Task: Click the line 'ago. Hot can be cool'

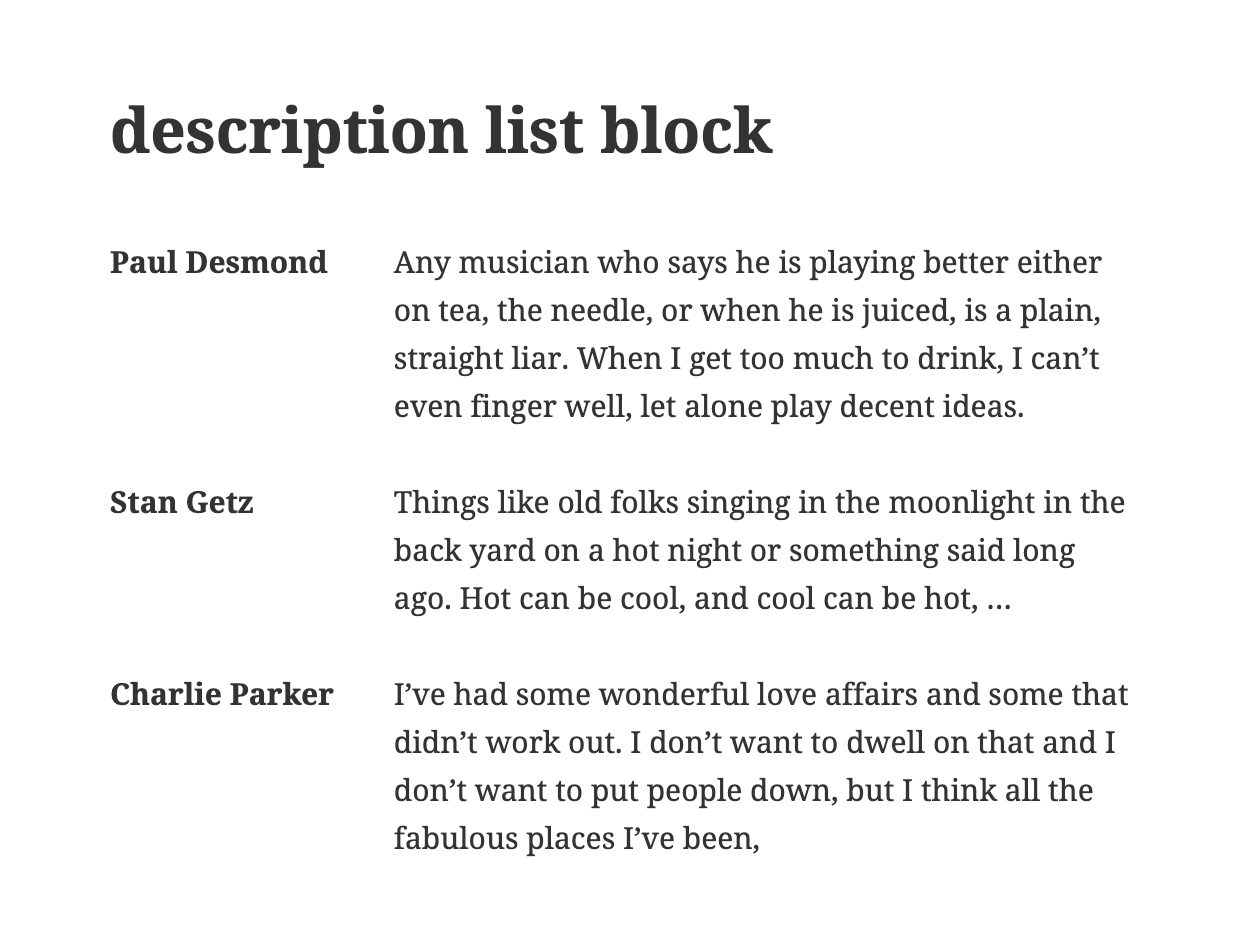Action: (x=702, y=599)
